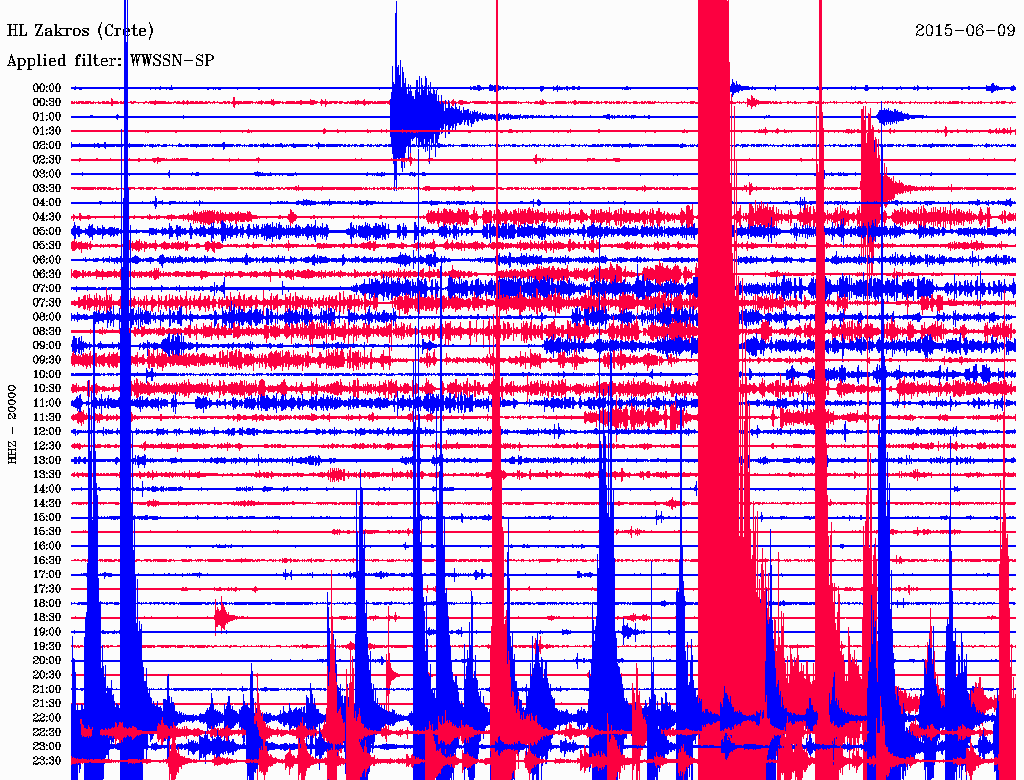Click the 06:00 time label
The width and height of the screenshot is (1024, 780).
(47, 259)
